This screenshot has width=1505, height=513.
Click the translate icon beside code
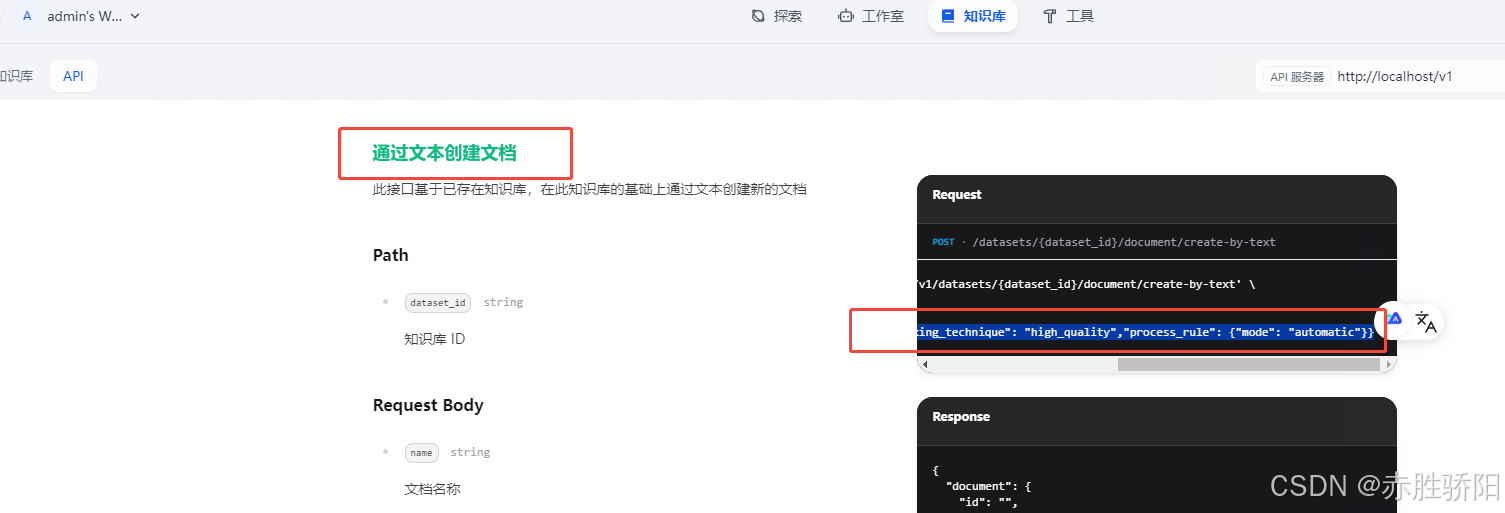point(1426,322)
